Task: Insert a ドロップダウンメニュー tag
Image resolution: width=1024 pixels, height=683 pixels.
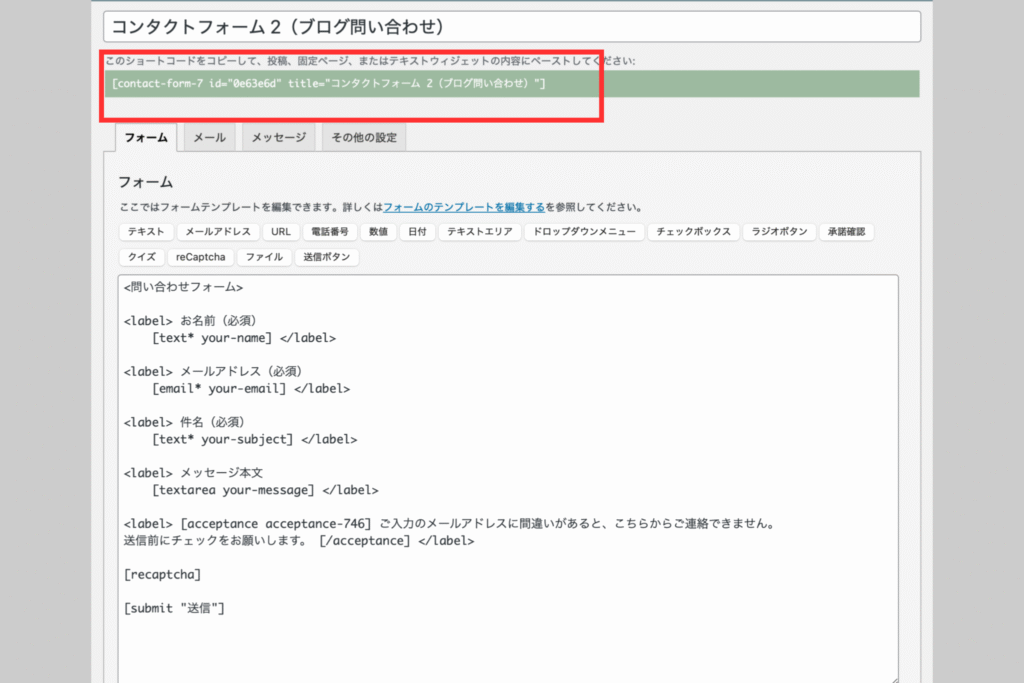Action: [584, 232]
